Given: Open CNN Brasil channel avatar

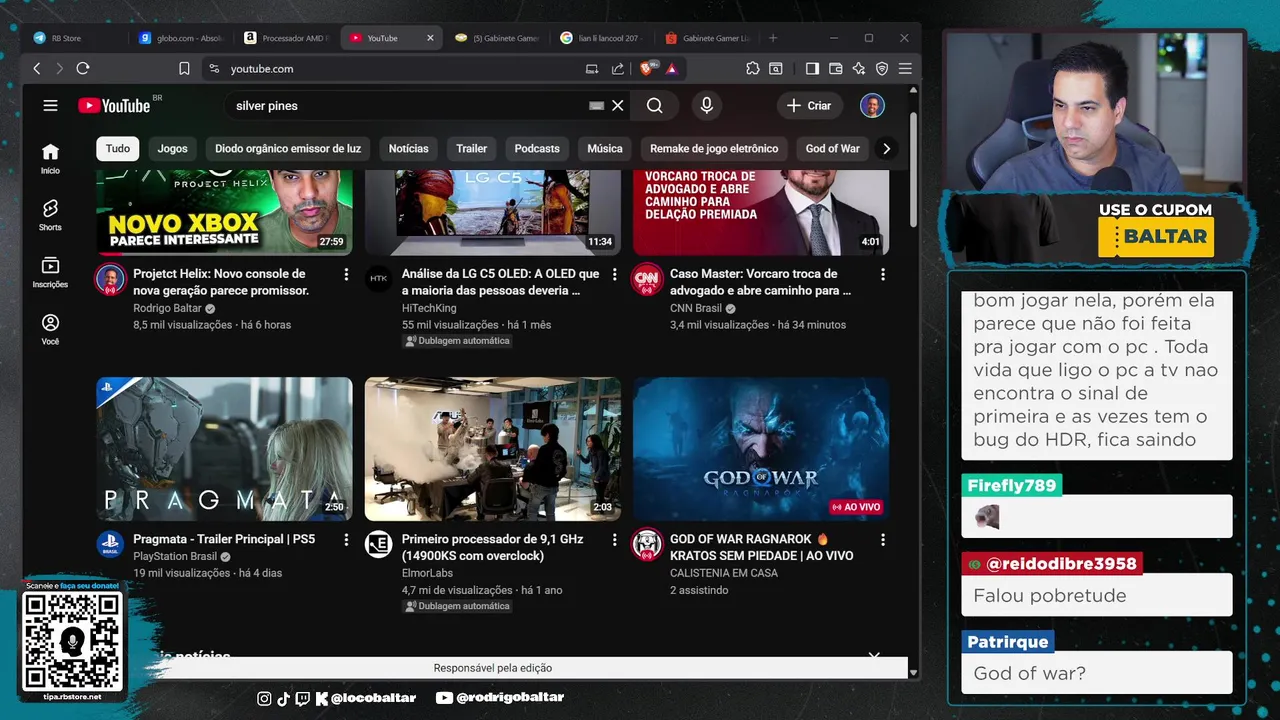Looking at the screenshot, I should pyautogui.click(x=647, y=280).
